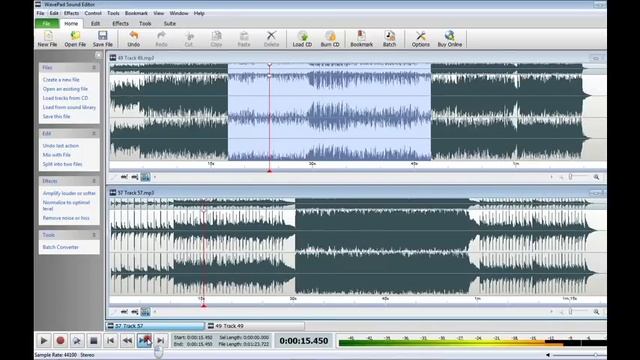Open the Effects menu in the menu bar

71,13
